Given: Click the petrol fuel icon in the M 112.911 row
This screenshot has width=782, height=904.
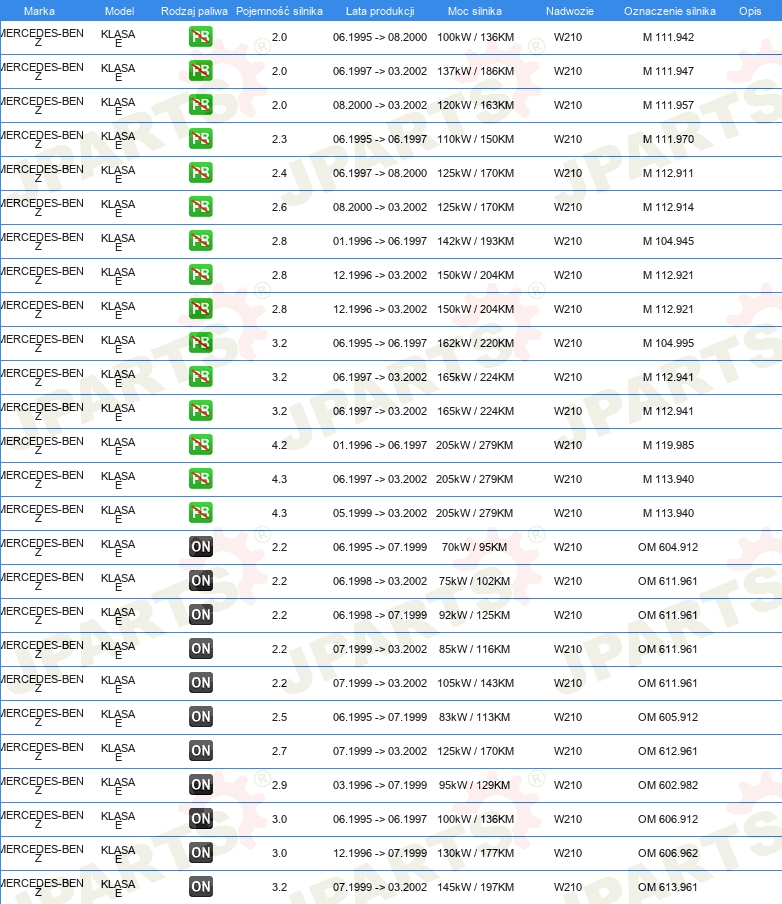Looking at the screenshot, I should tap(201, 173).
